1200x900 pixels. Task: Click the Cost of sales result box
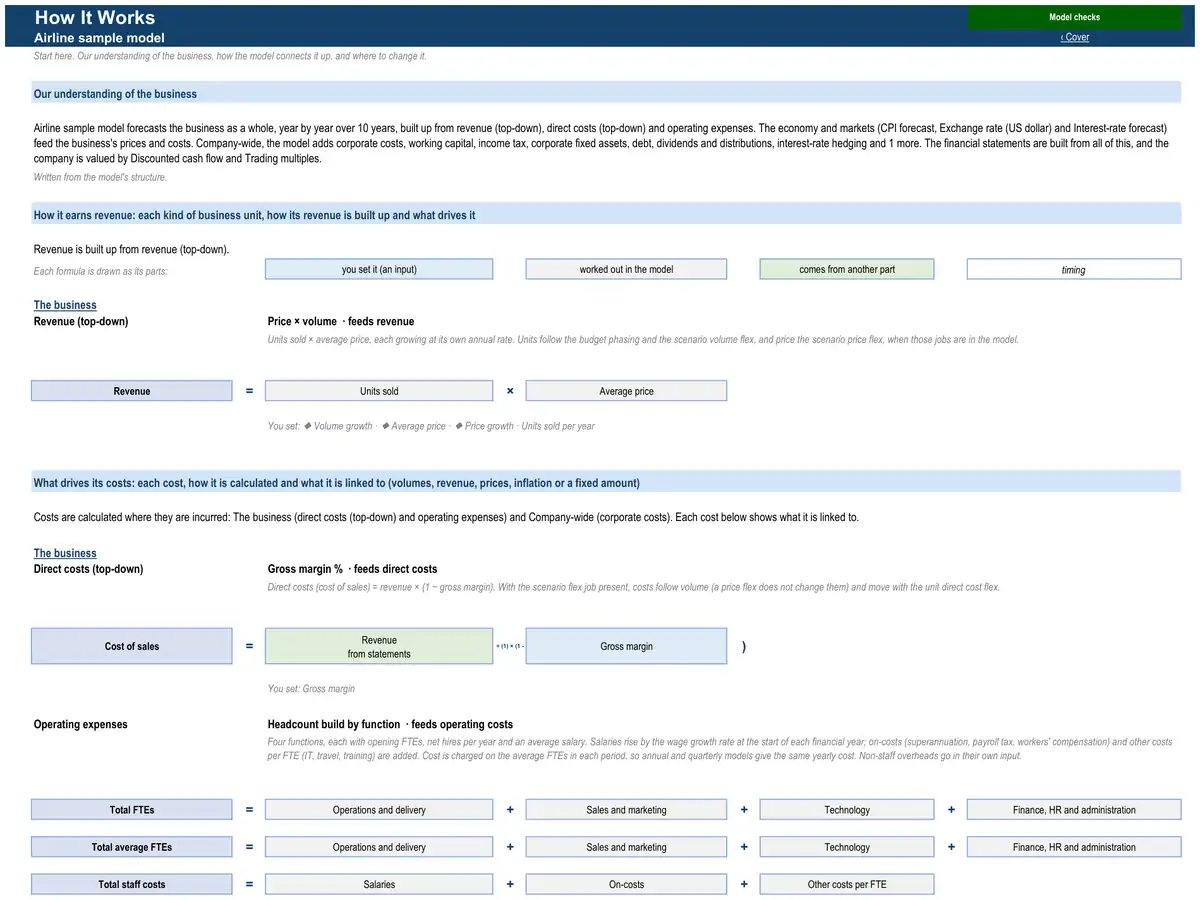[131, 646]
